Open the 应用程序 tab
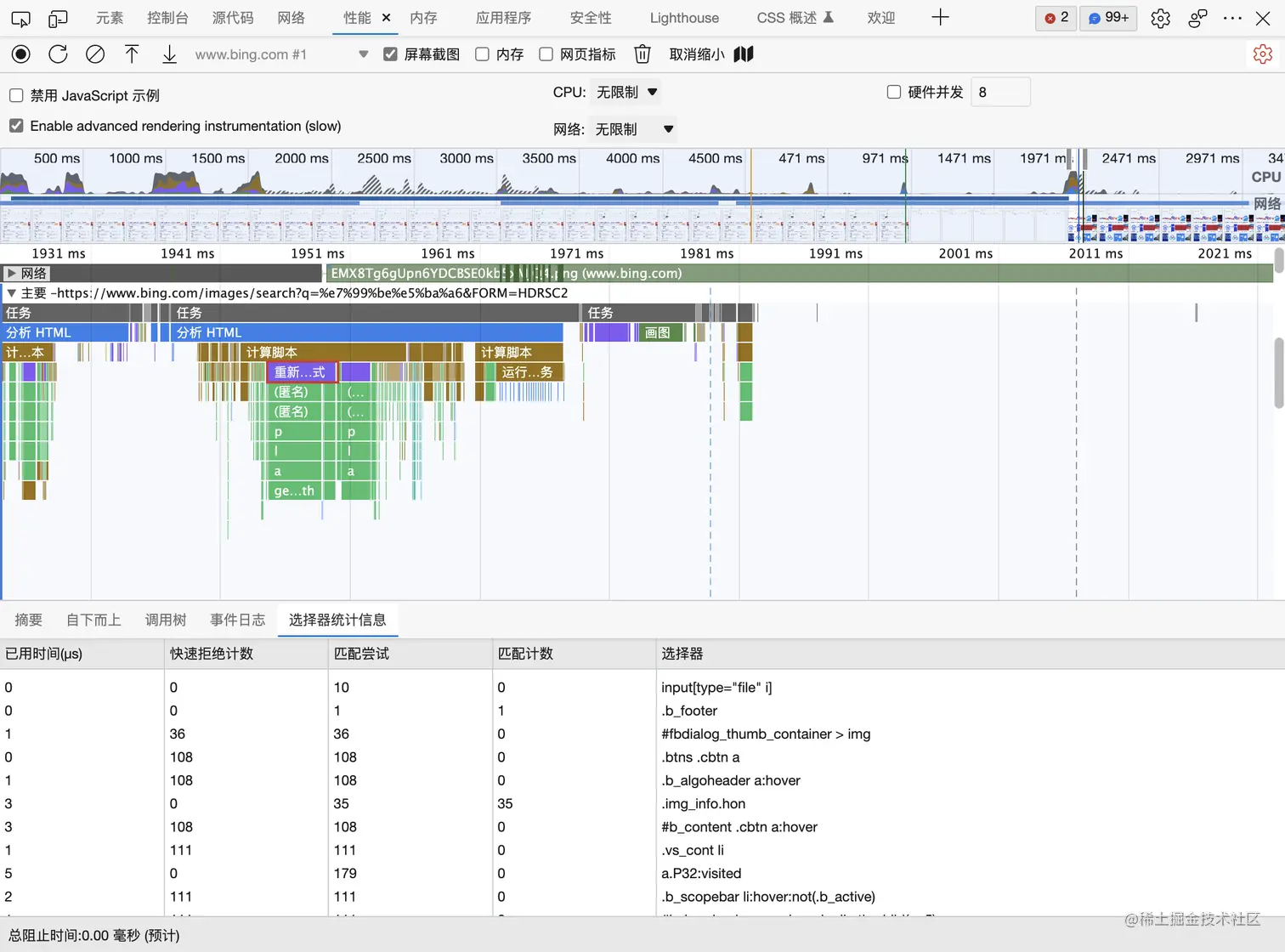This screenshot has width=1285, height=952. click(x=503, y=18)
